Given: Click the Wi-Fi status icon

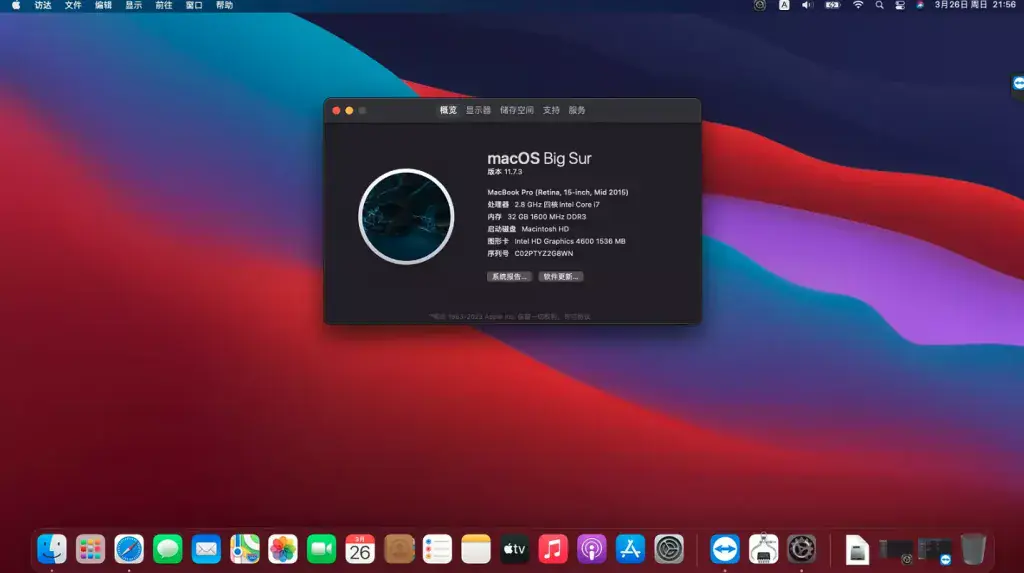Looking at the screenshot, I should coord(858,5).
